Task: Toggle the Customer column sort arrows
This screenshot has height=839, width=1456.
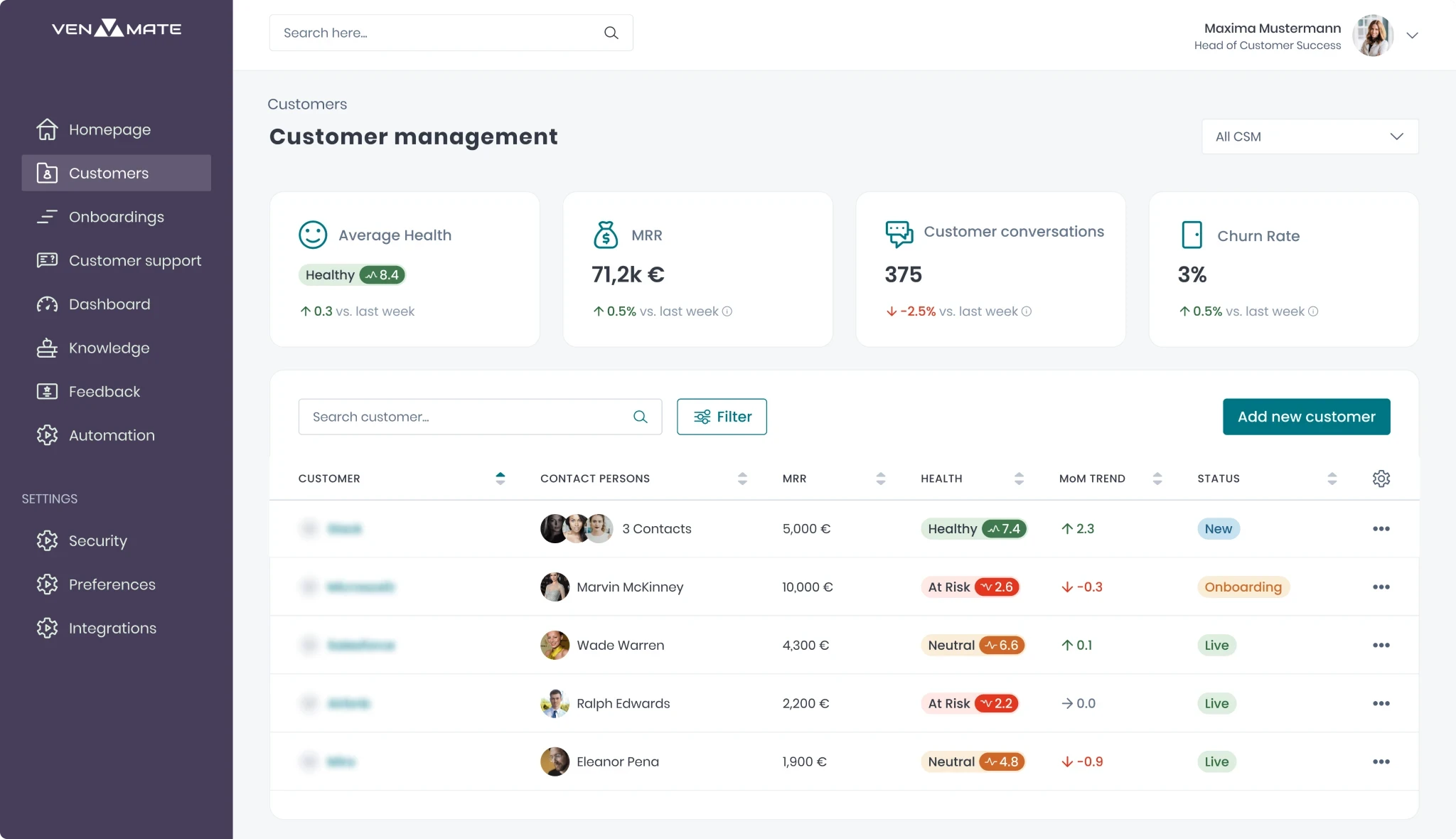Action: point(500,479)
